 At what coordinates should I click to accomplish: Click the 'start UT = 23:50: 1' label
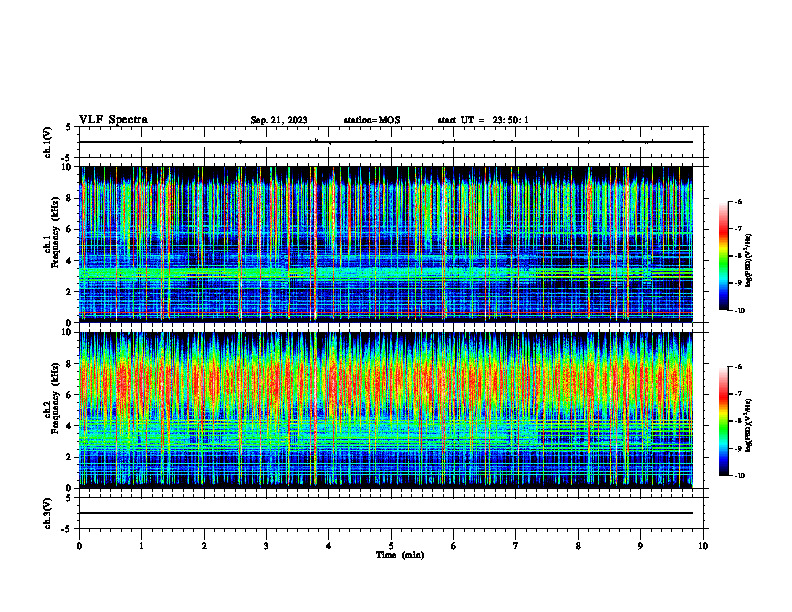pyautogui.click(x=483, y=120)
